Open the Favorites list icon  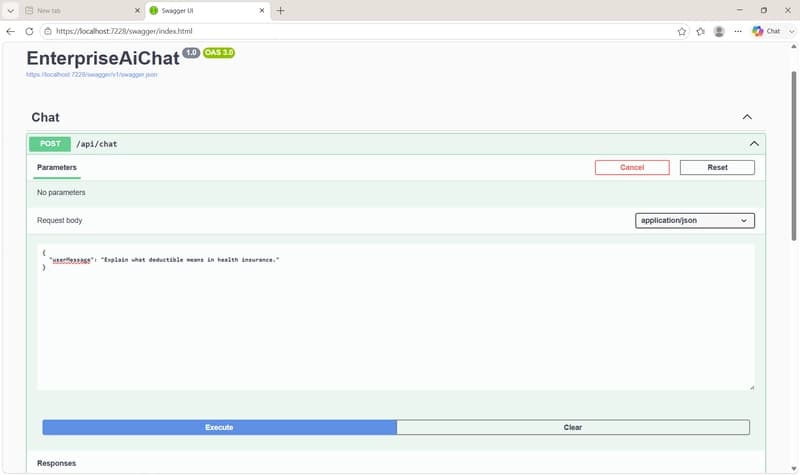tap(701, 31)
